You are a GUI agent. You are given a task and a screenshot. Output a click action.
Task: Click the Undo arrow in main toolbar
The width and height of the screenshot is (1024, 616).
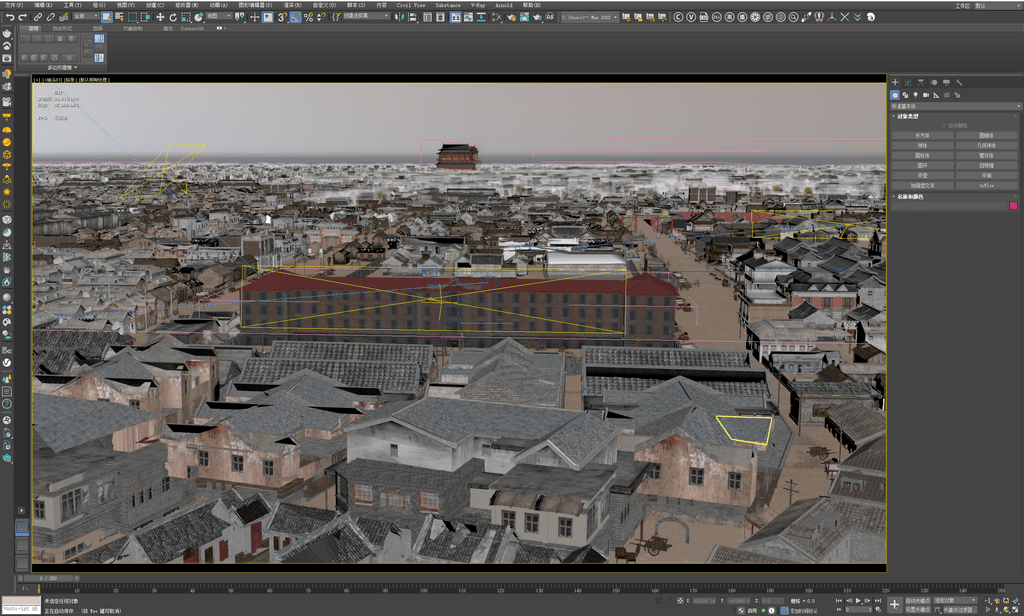pos(10,17)
